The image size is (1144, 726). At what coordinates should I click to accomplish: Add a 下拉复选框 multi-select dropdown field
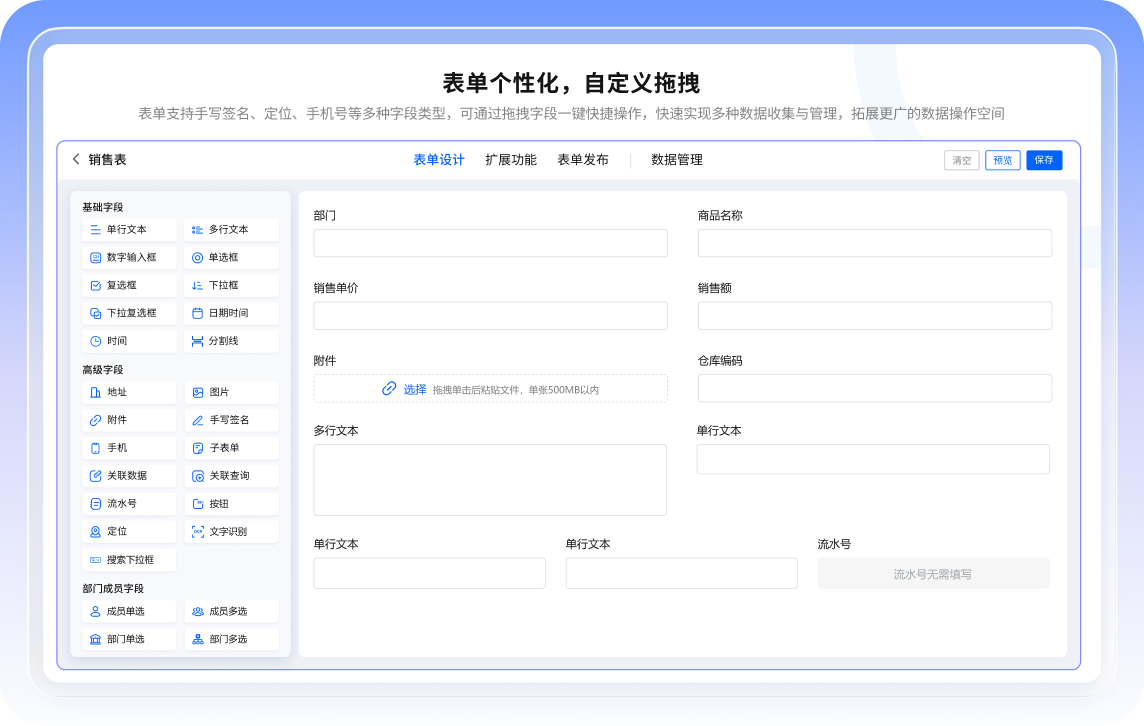coord(128,312)
